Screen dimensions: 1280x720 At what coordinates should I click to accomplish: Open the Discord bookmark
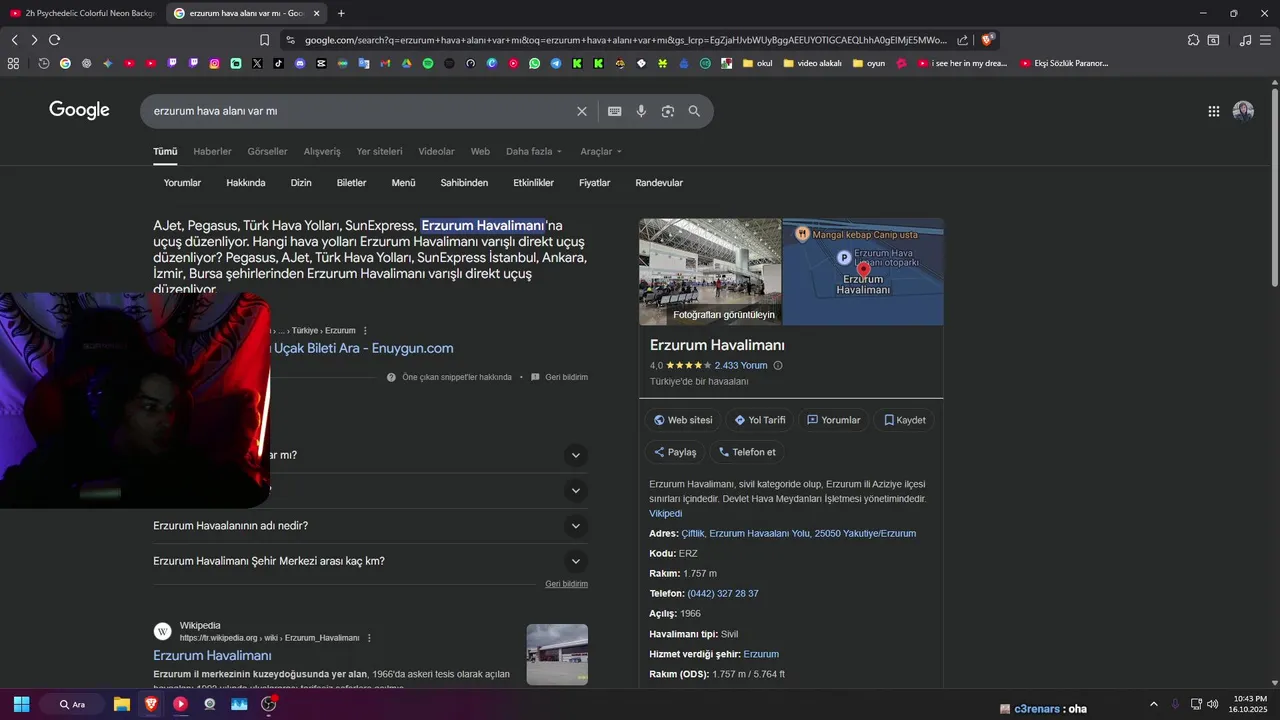point(300,63)
